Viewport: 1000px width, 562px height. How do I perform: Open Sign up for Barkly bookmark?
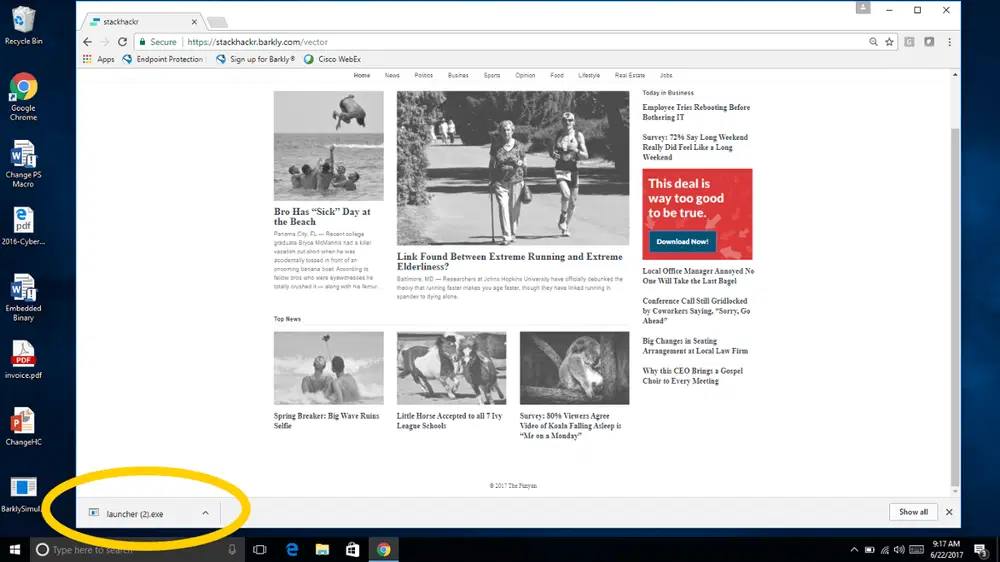[x=255, y=59]
